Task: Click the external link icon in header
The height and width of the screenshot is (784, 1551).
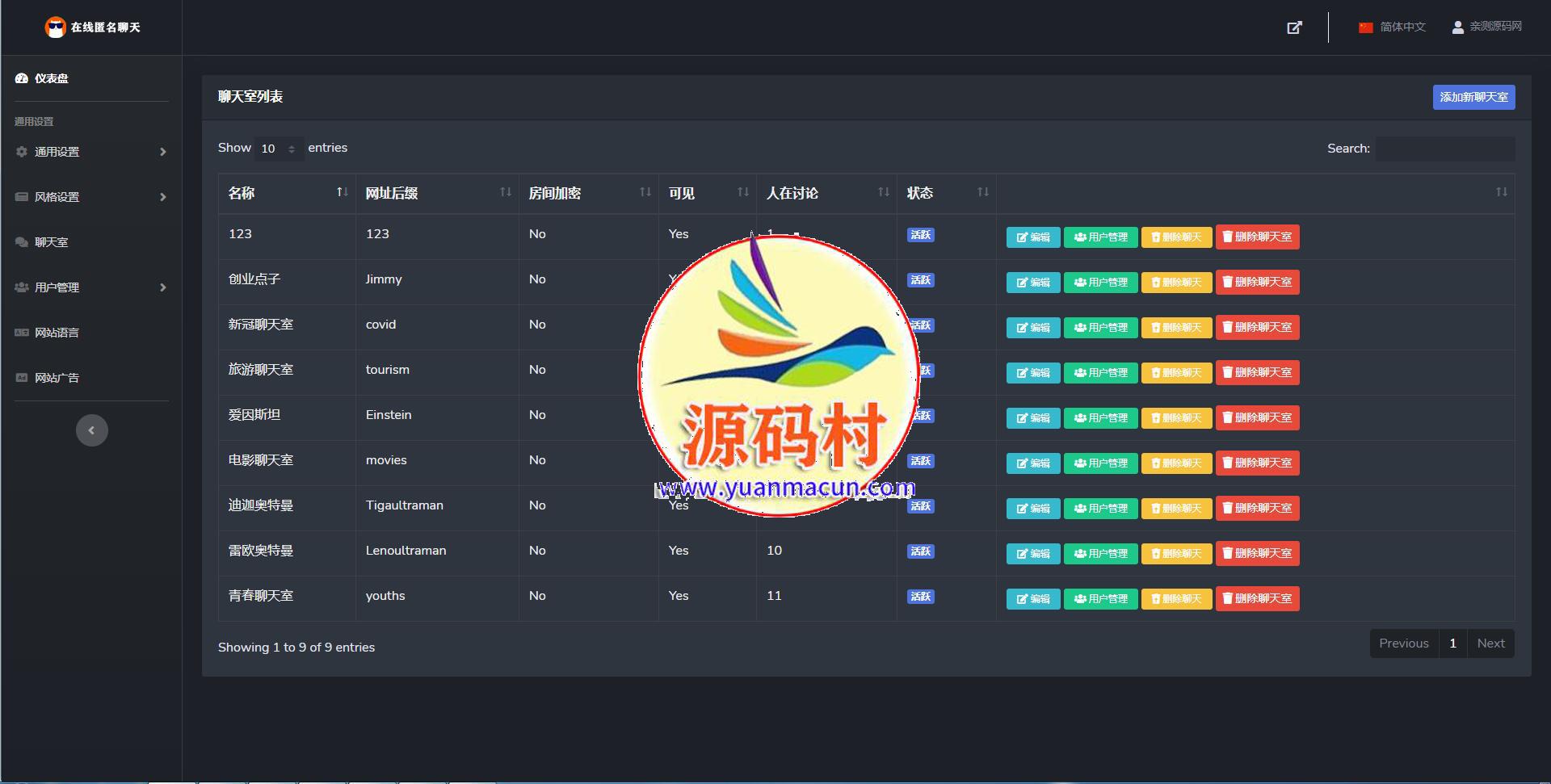Action: (1294, 27)
